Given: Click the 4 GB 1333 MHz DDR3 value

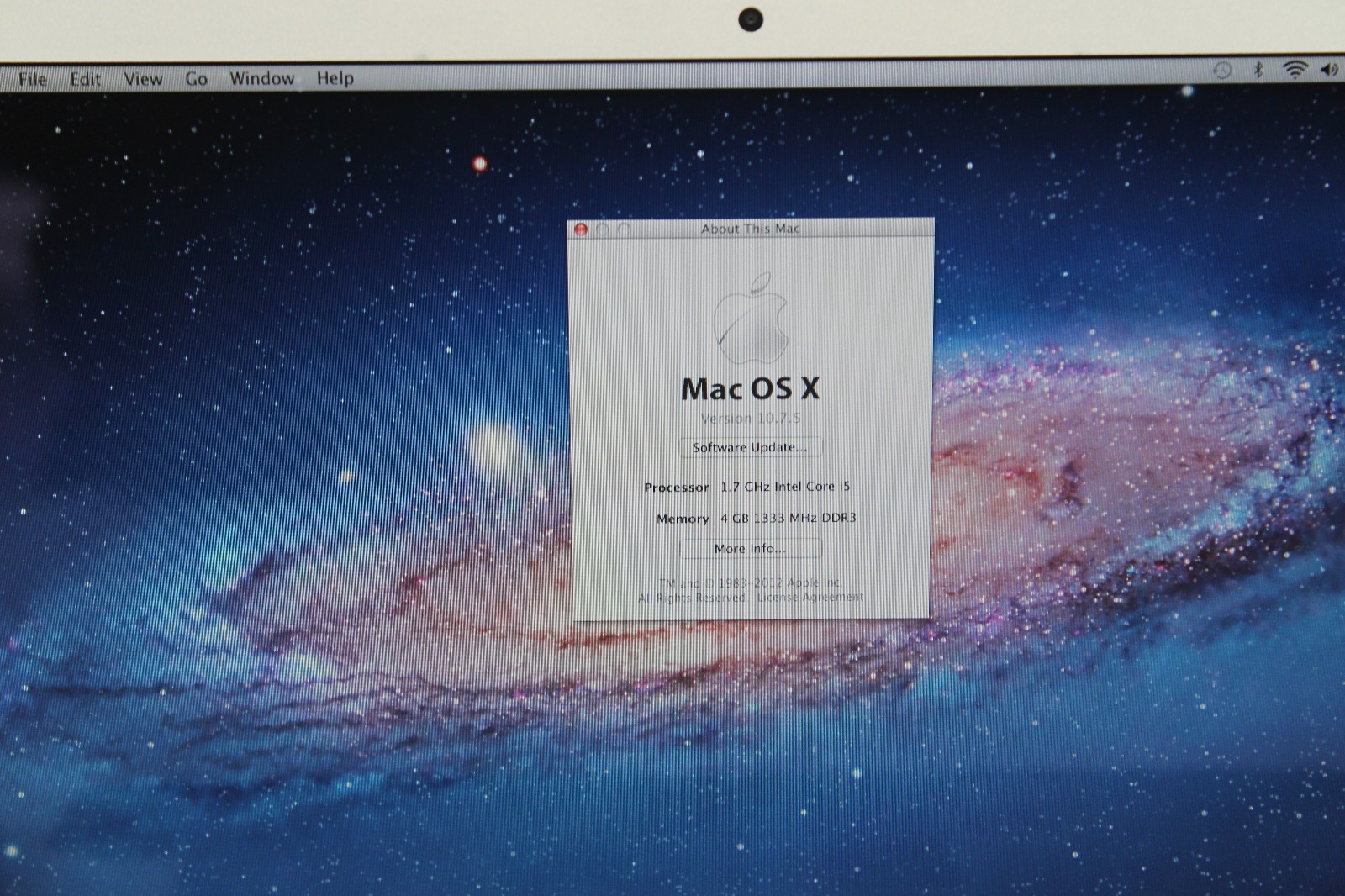Looking at the screenshot, I should pos(788,518).
